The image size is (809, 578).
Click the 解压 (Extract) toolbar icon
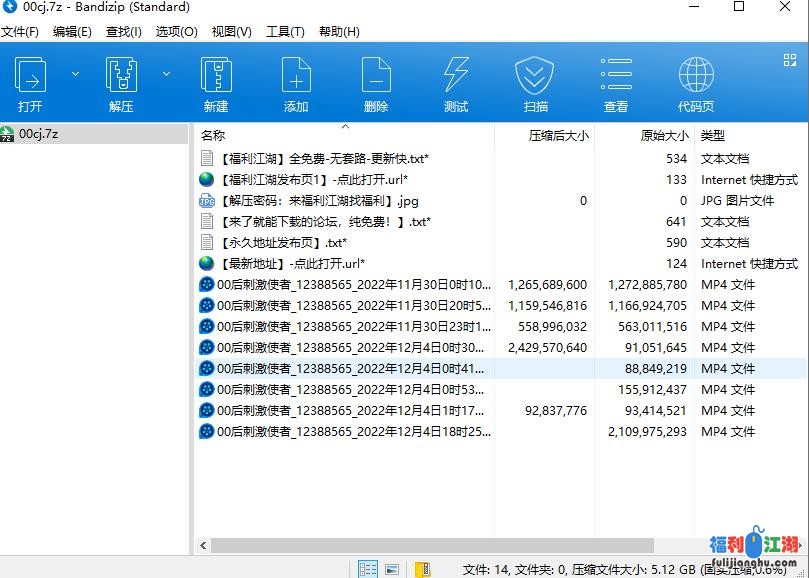[121, 77]
